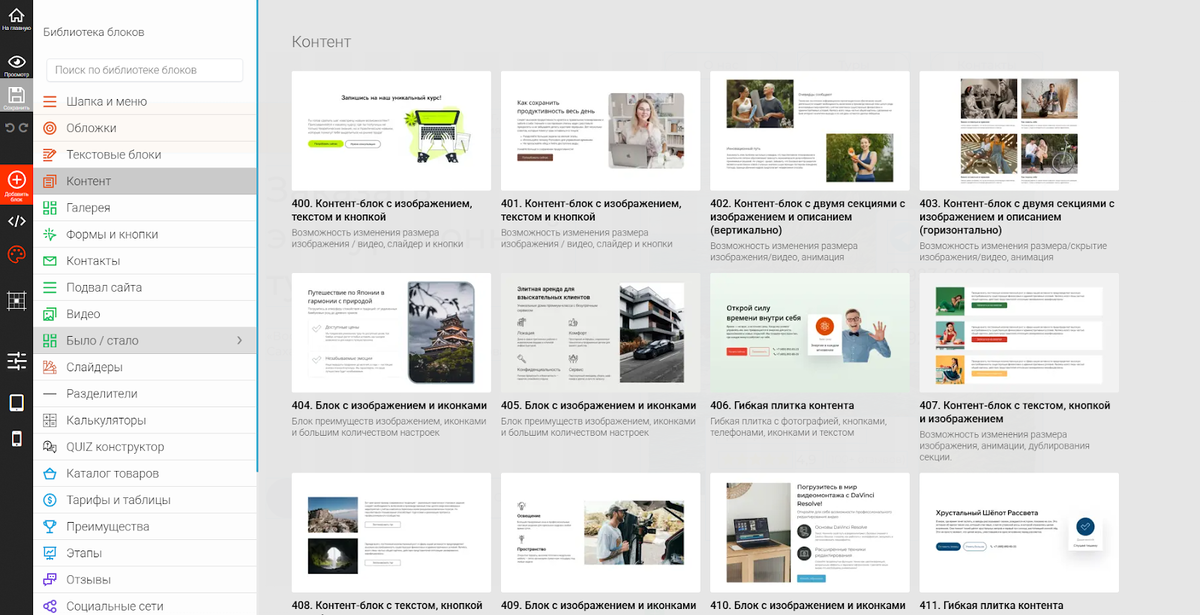Click the red Add block plus icon
The height and width of the screenshot is (615, 1200).
click(16, 178)
